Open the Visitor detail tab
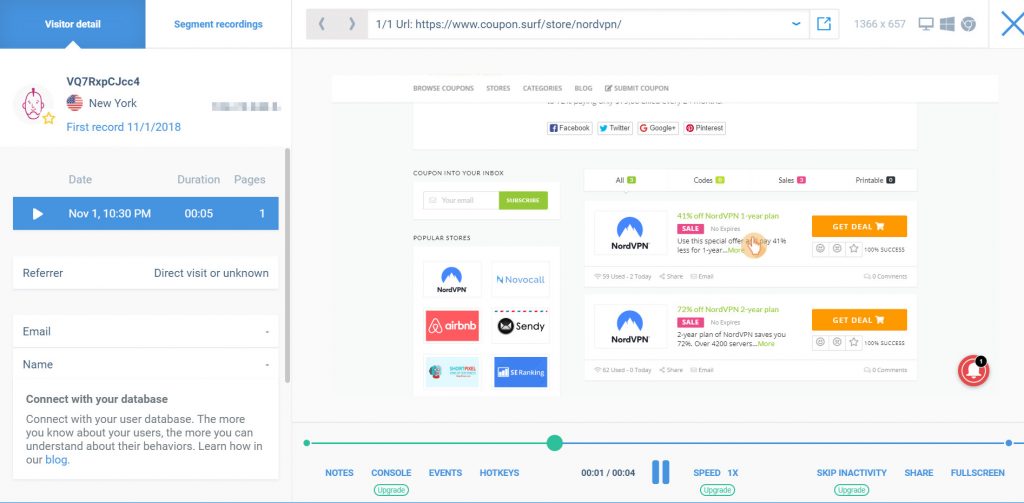The image size is (1024, 503). (72, 24)
